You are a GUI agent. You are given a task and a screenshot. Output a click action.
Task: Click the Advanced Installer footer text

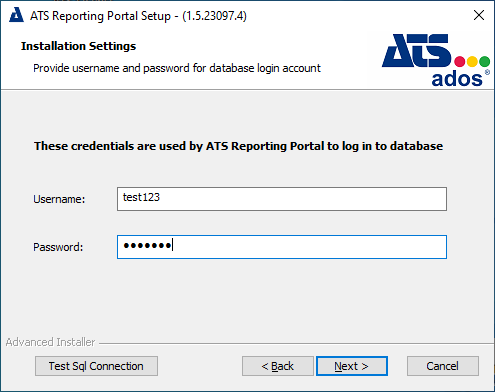[x=50, y=342]
